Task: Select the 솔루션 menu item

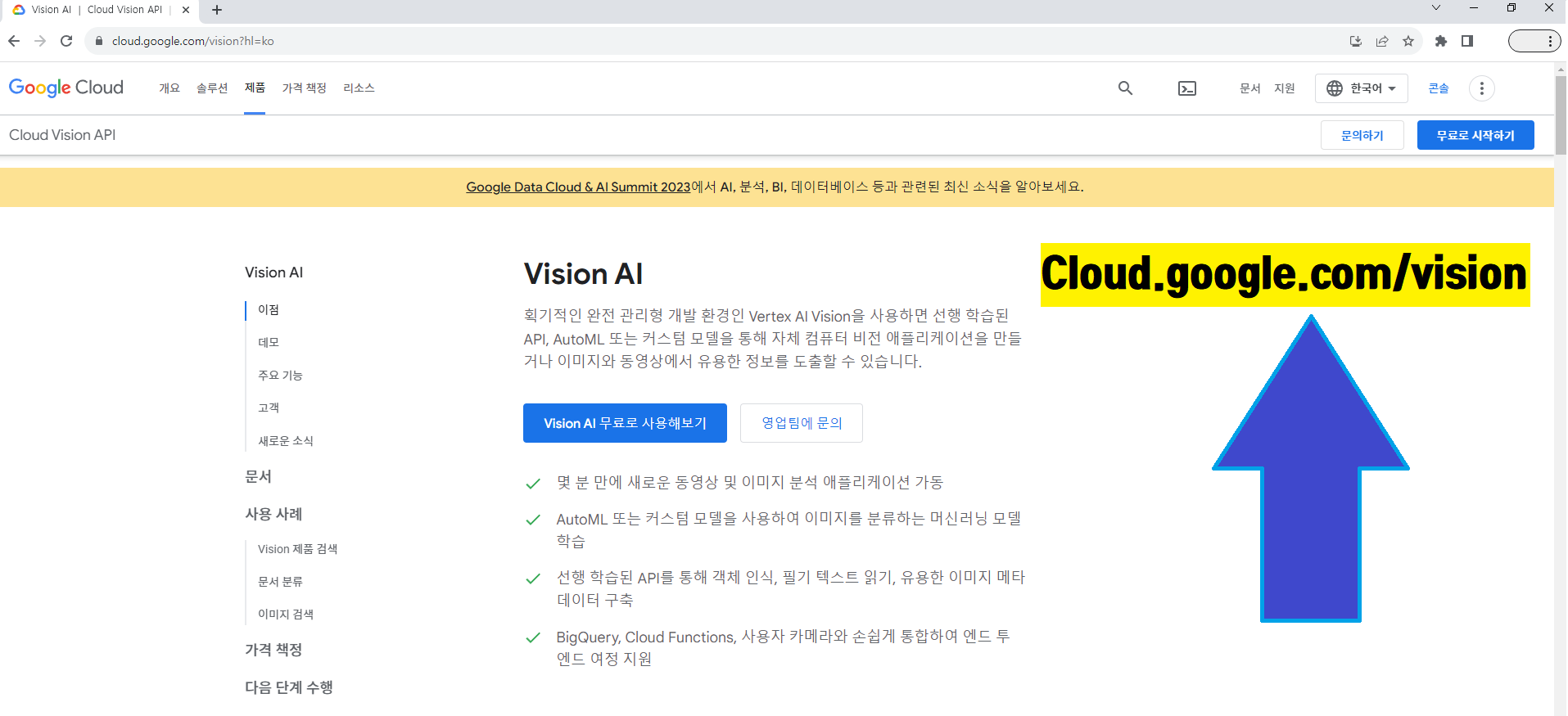Action: (212, 88)
